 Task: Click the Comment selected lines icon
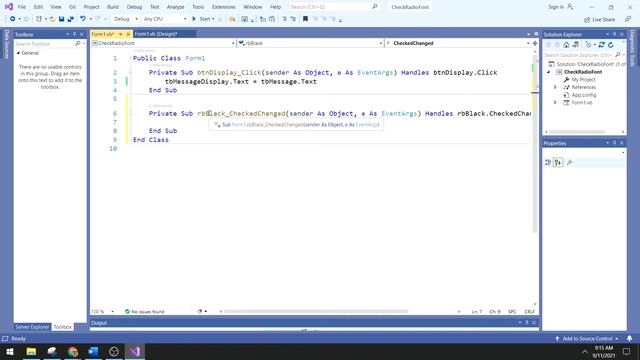pyautogui.click(x=284, y=19)
